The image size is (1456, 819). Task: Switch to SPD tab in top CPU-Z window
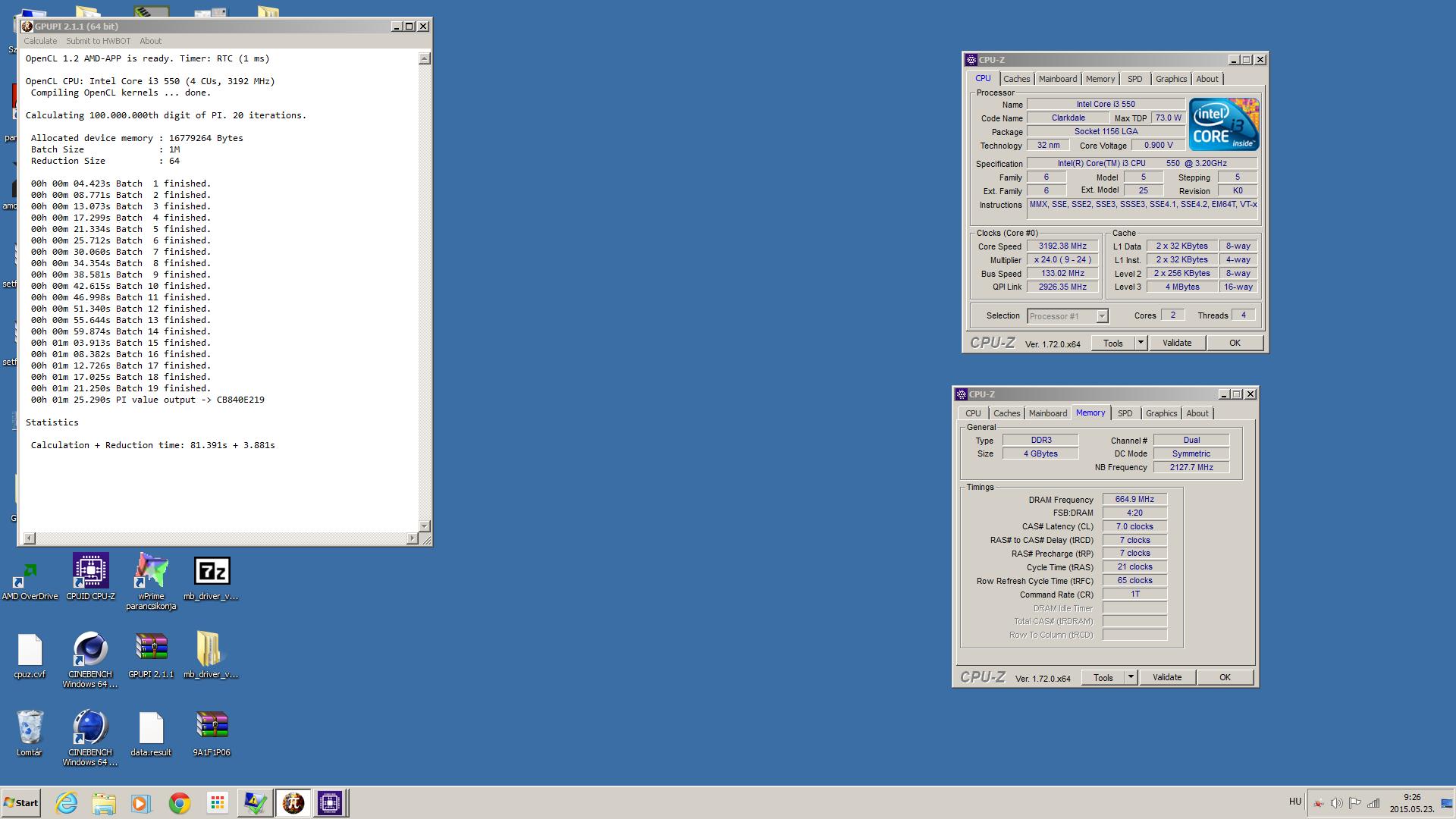tap(1134, 79)
